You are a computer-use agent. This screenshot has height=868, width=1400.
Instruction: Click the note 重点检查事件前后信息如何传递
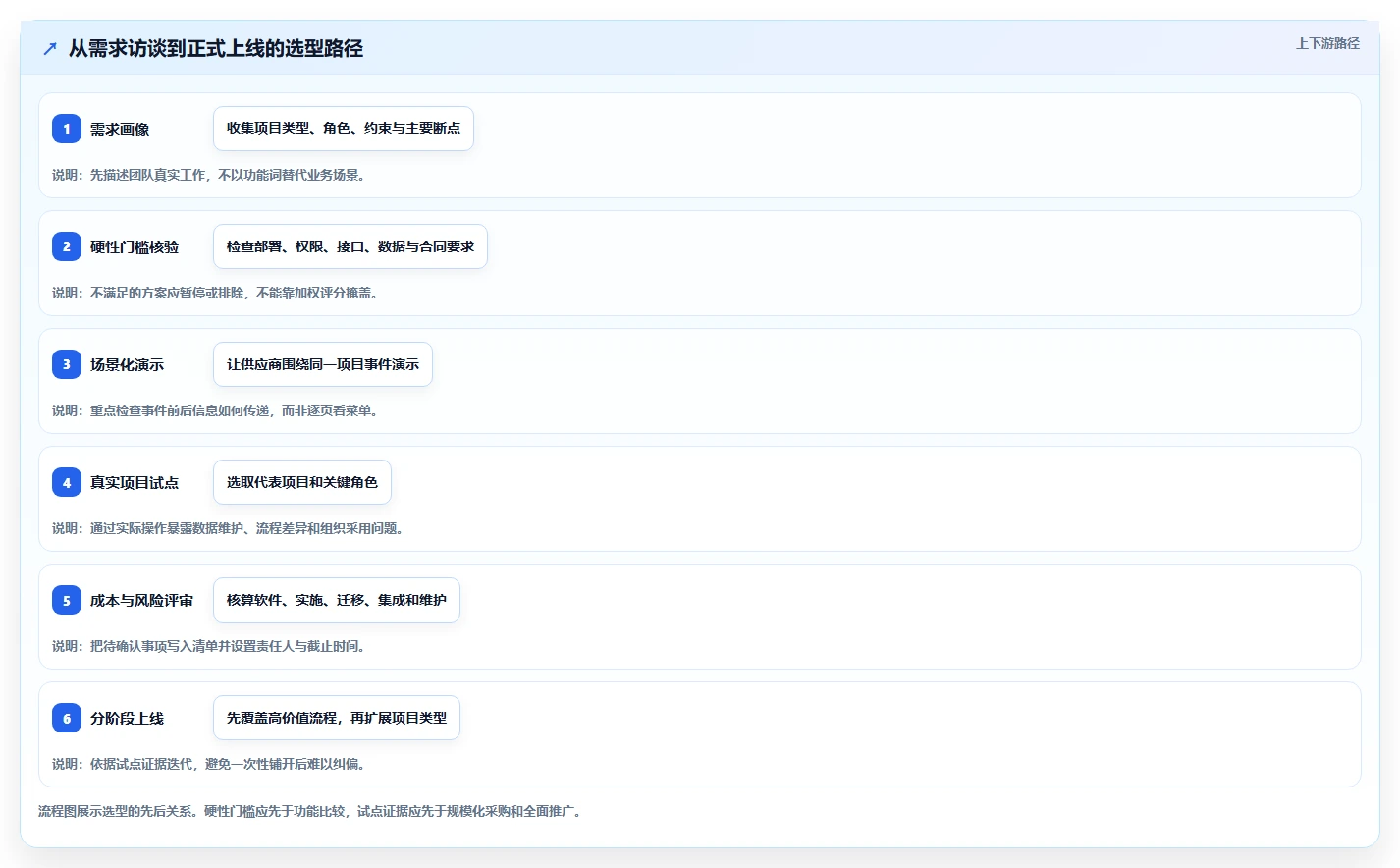tap(180, 410)
